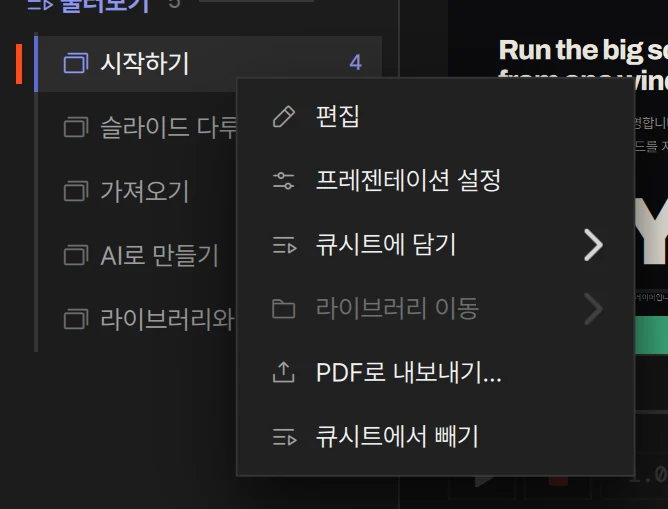
Task: Click the slides icon next to 시작하기
Action: (76, 63)
